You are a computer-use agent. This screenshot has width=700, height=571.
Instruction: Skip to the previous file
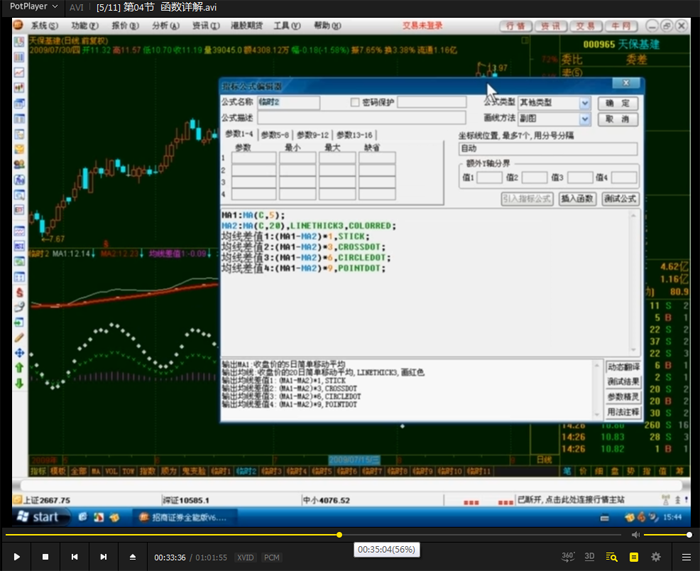tap(74, 556)
